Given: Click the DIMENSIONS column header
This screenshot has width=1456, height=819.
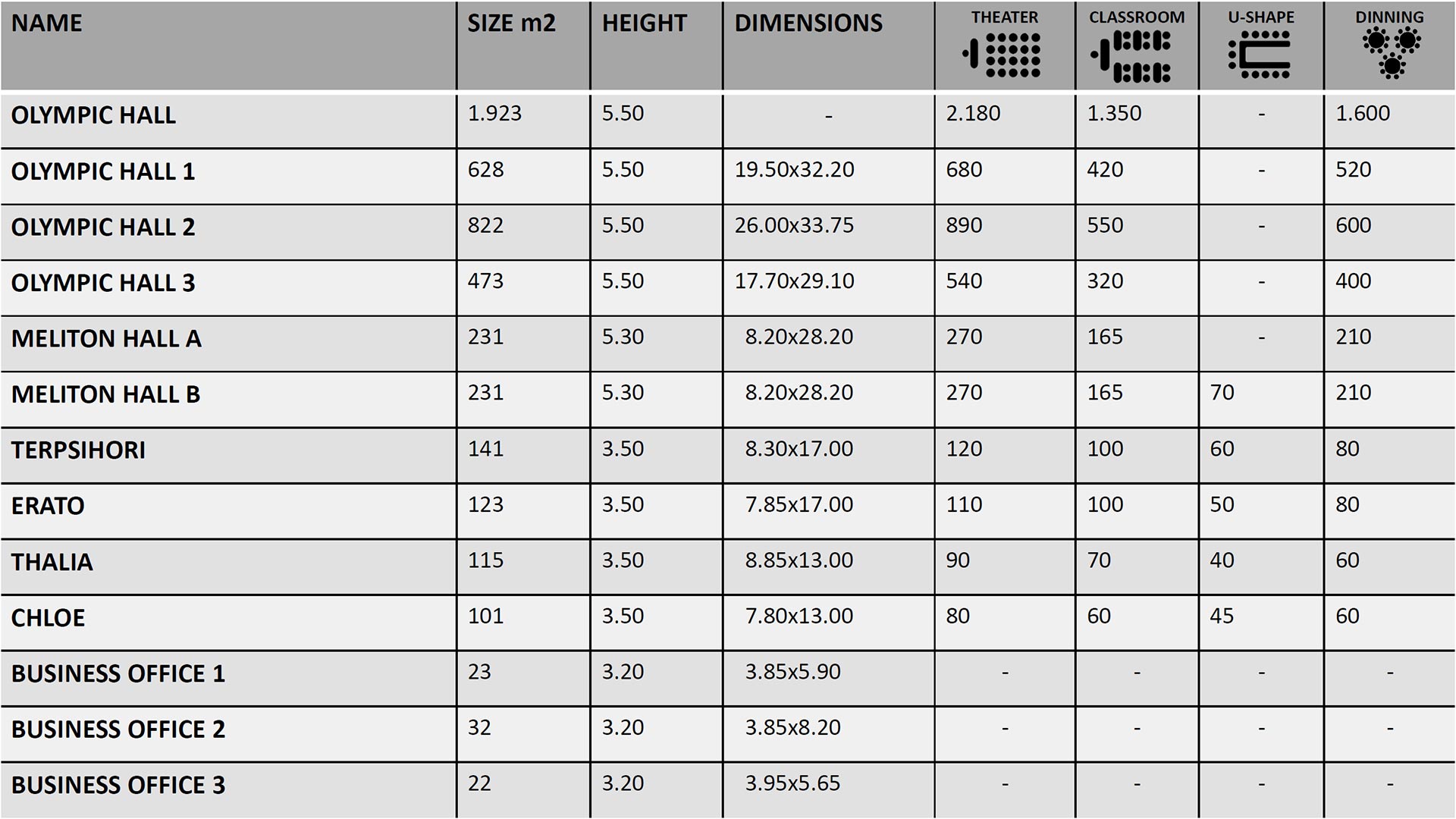Looking at the screenshot, I should (x=808, y=24).
